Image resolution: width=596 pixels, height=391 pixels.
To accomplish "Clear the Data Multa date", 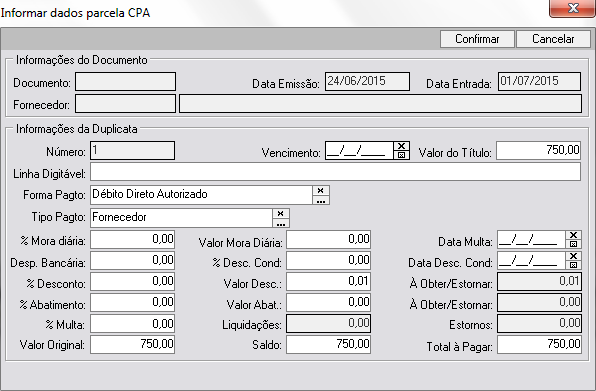I will point(574,235).
